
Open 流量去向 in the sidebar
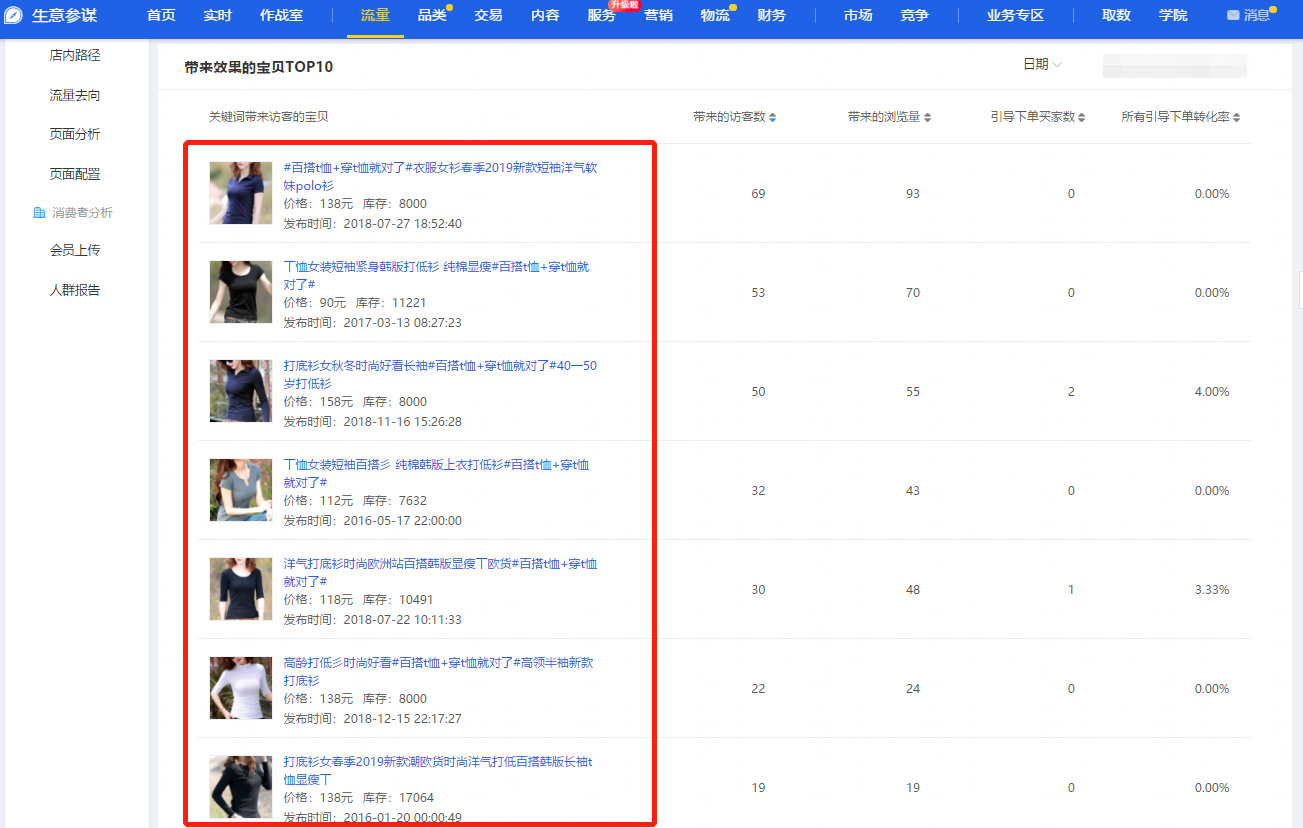[x=75, y=95]
